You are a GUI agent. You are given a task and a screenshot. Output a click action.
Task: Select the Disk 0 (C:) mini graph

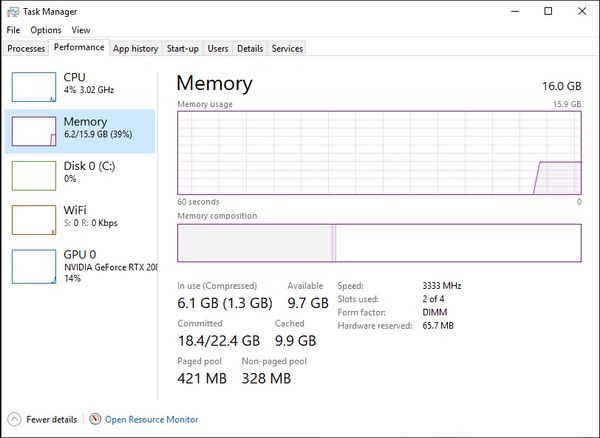click(x=34, y=176)
